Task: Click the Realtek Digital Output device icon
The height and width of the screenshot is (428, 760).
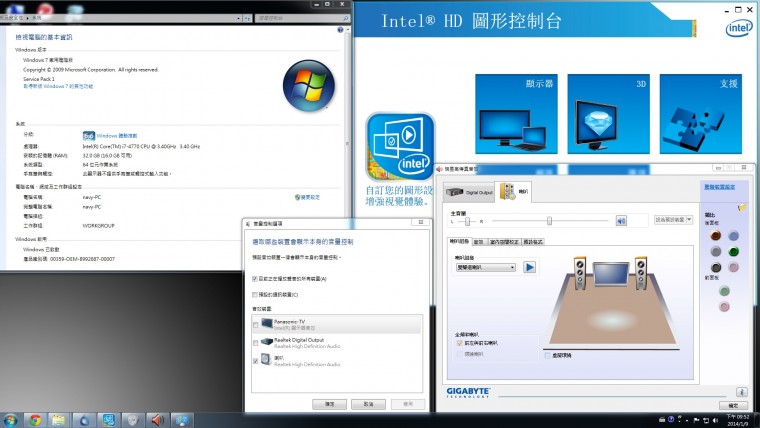Action: coord(267,342)
